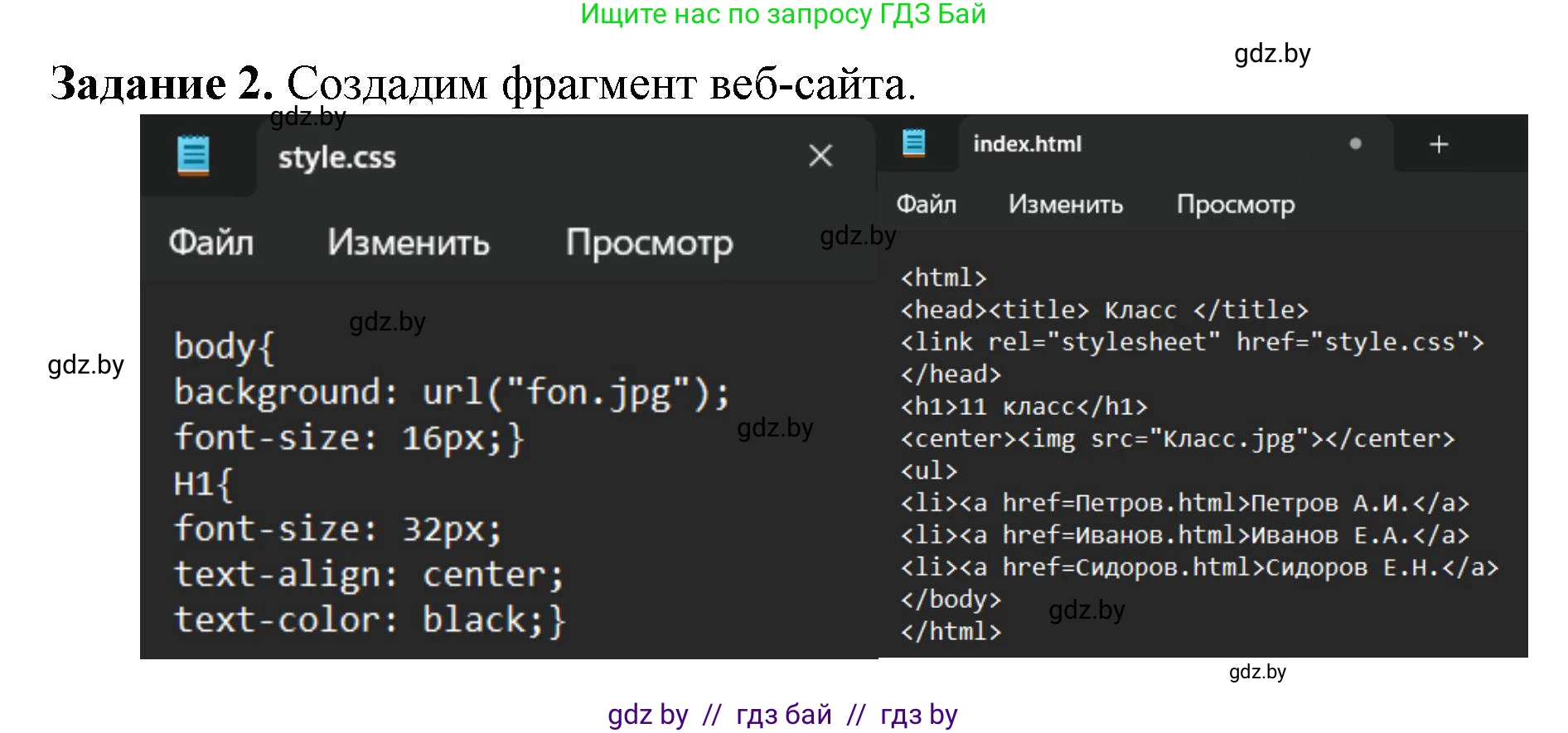Click the Петров А.И. list item line
The width and height of the screenshot is (1568, 733).
[1184, 503]
